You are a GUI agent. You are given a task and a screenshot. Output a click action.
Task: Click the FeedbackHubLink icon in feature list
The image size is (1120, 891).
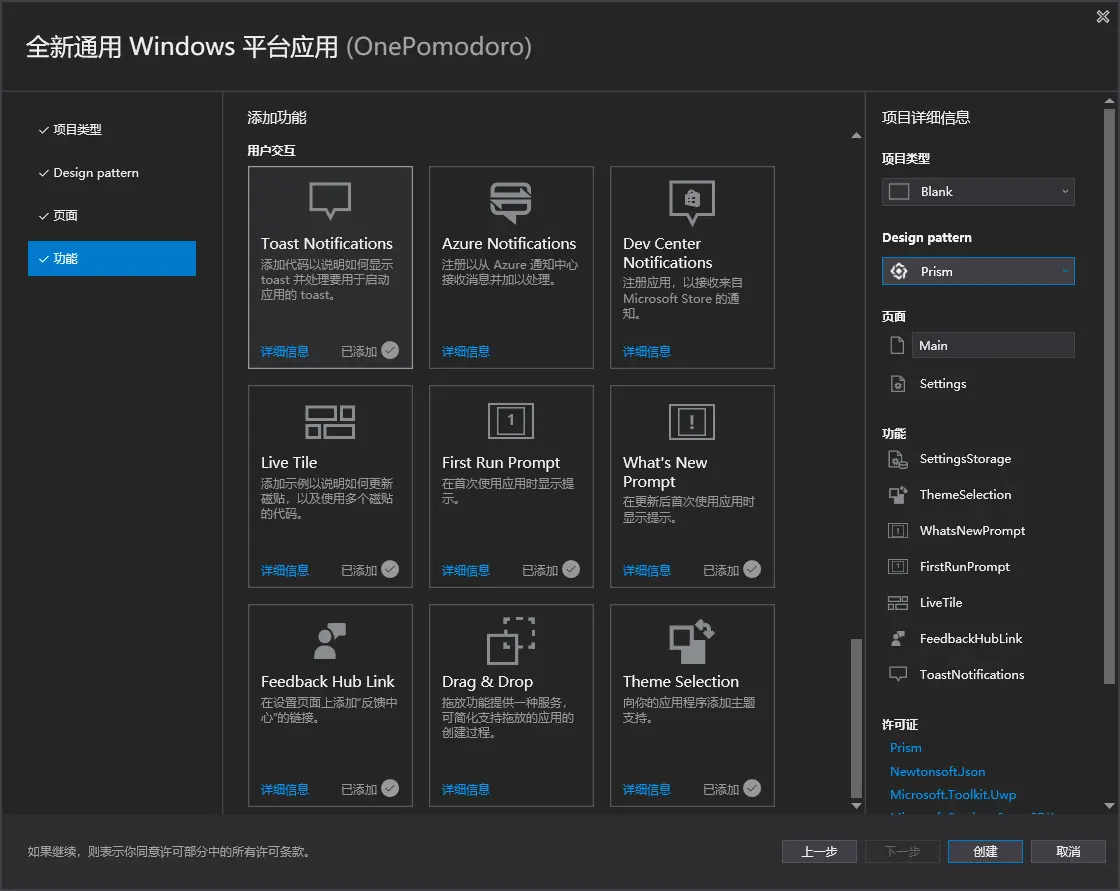[x=898, y=639]
